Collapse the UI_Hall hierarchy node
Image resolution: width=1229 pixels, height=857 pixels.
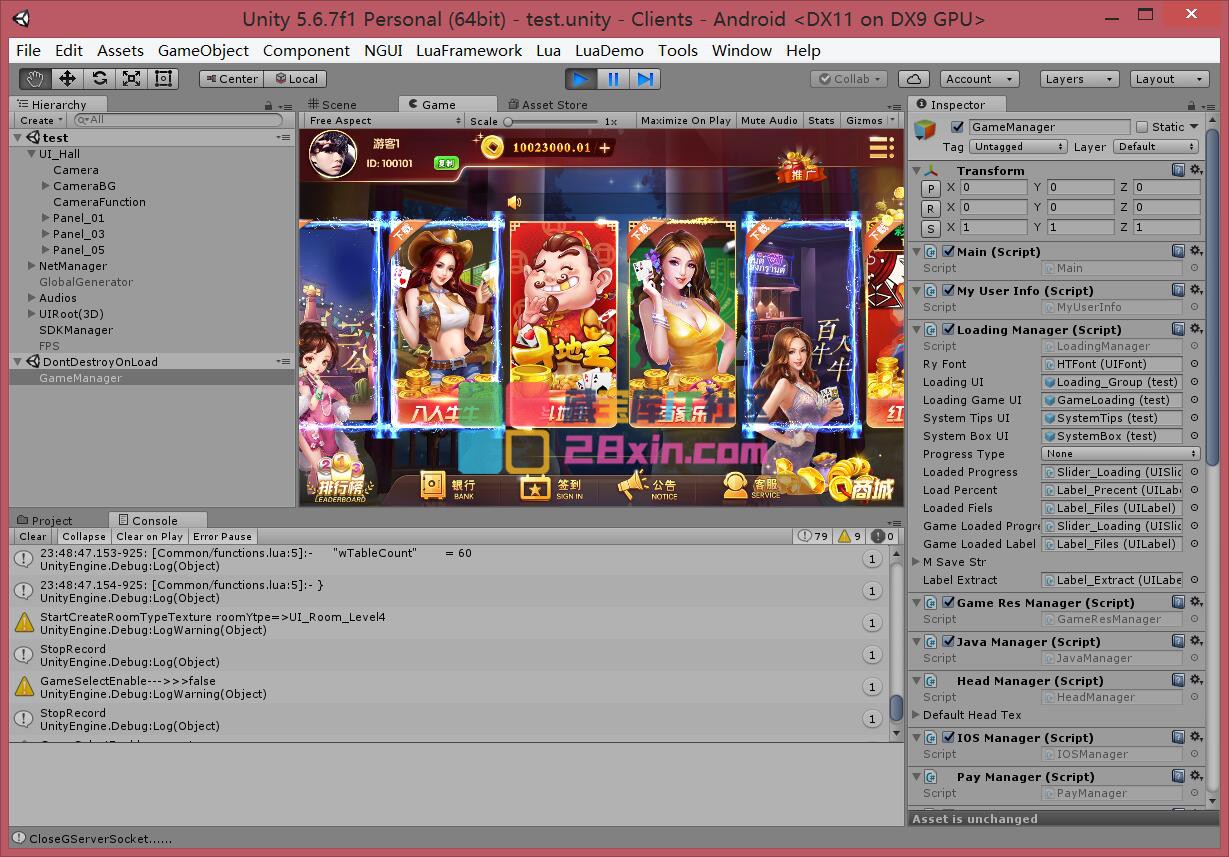(x=32, y=154)
